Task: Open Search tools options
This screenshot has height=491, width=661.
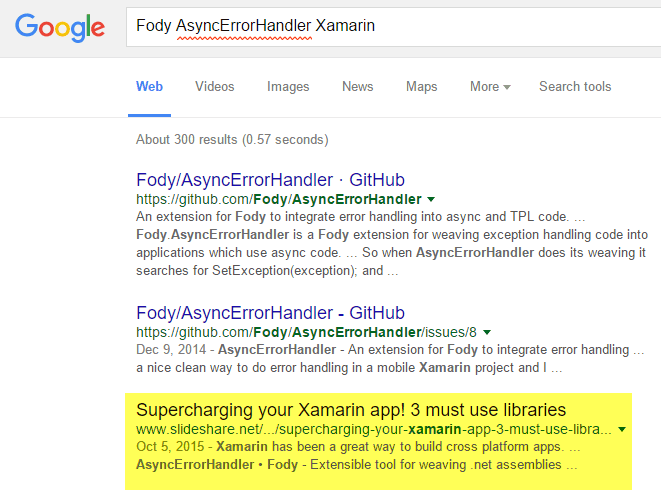Action: coord(575,87)
